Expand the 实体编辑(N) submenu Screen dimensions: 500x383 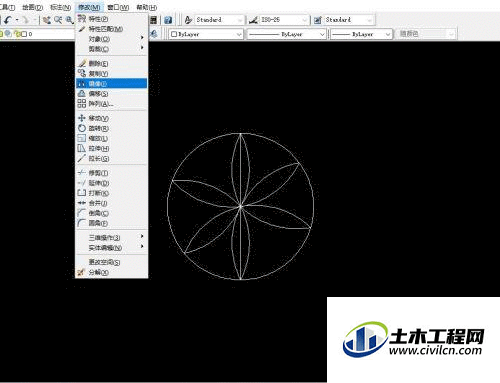click(x=112, y=247)
